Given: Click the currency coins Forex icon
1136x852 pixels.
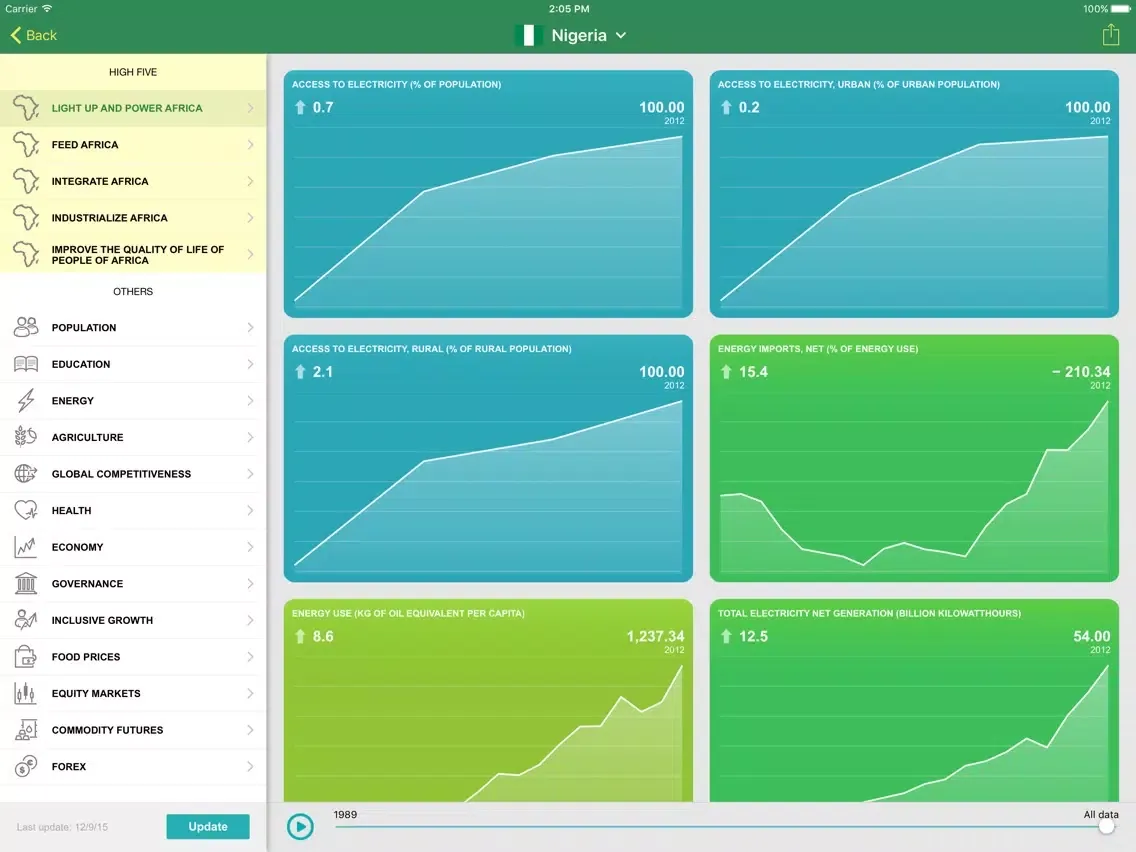Looking at the screenshot, I should (x=26, y=767).
